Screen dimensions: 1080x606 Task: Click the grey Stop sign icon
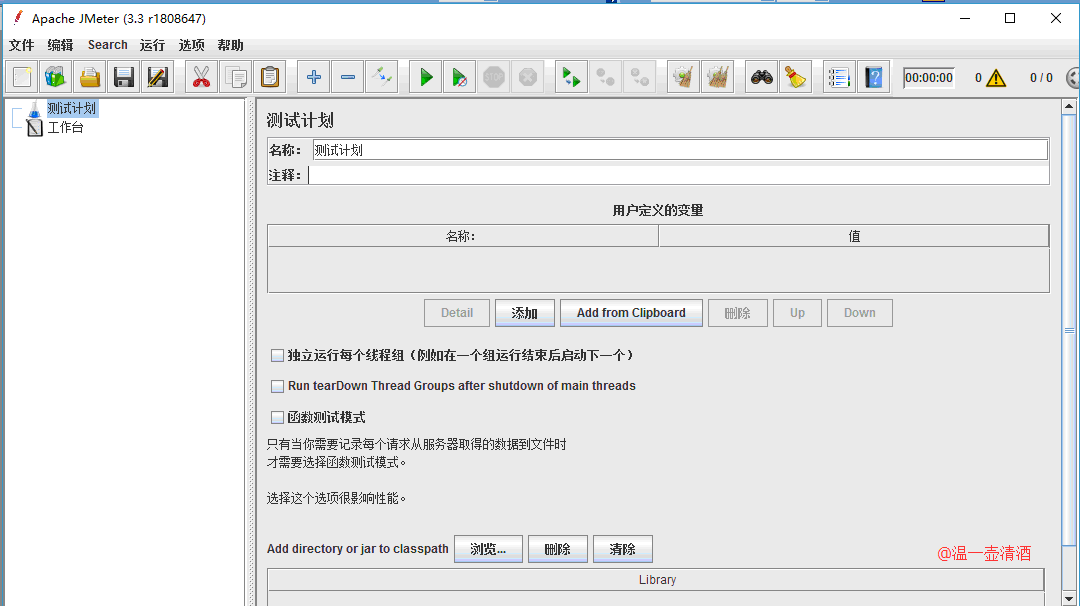(494, 77)
